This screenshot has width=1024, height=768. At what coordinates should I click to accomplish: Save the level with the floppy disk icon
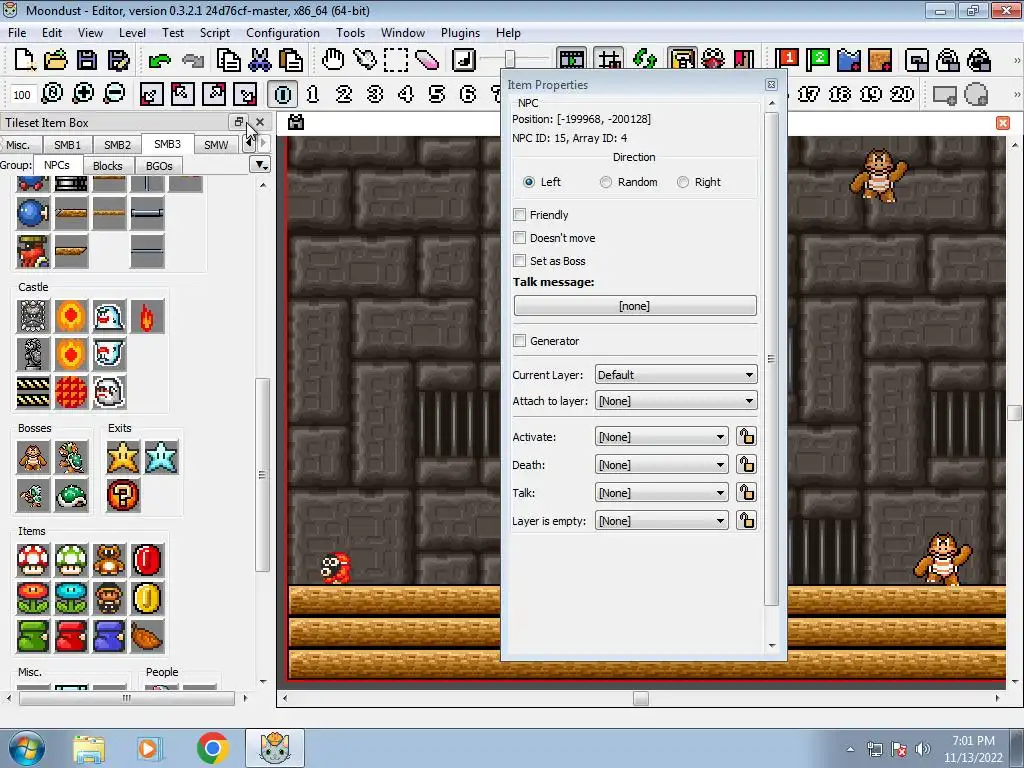(x=87, y=60)
